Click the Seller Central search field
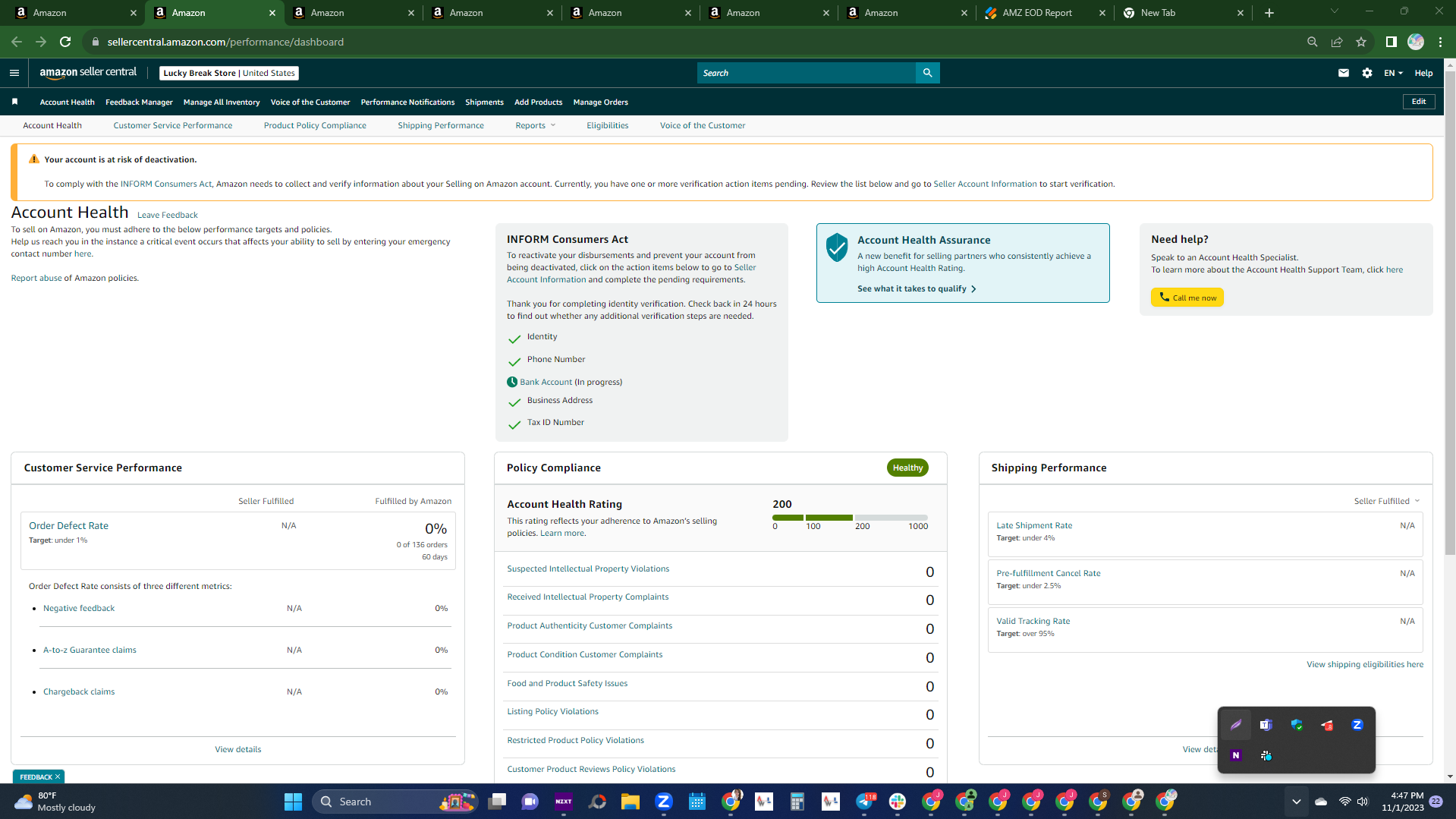The height and width of the screenshot is (819, 1456). tap(807, 73)
